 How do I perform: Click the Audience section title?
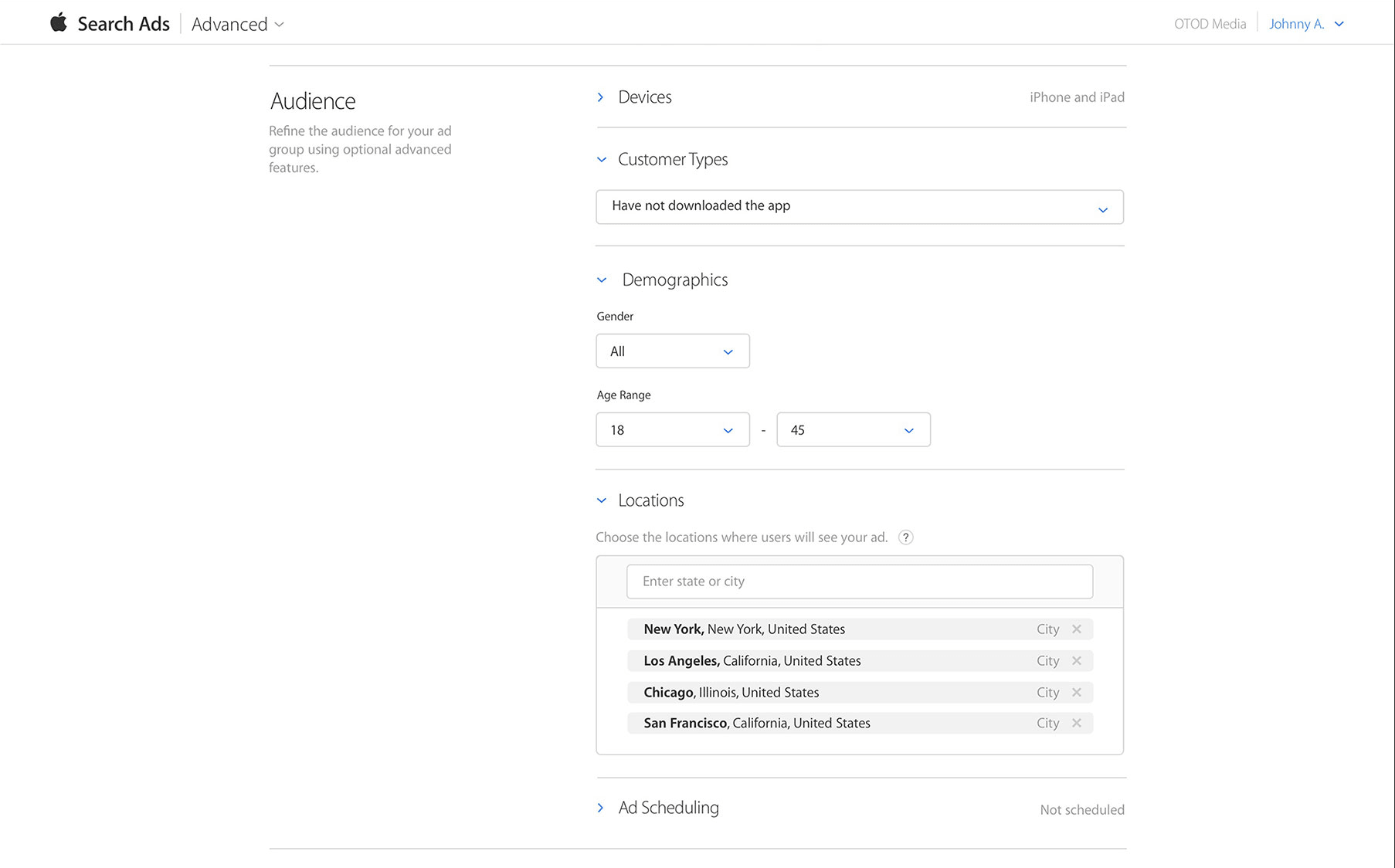(313, 101)
